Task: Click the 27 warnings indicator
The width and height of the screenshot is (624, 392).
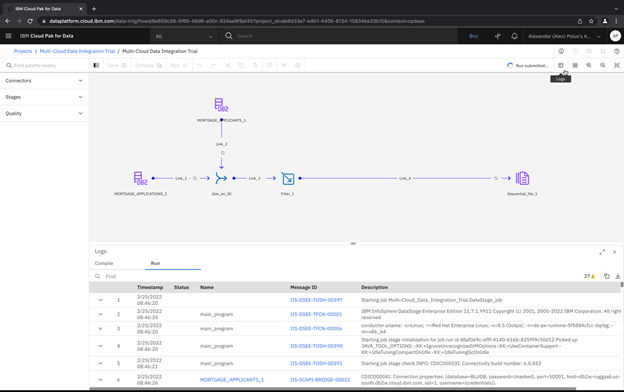Action: pyautogui.click(x=589, y=276)
